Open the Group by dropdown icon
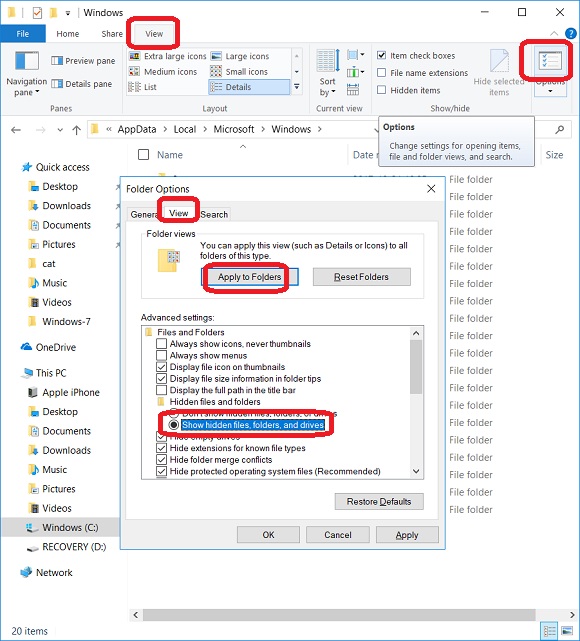580x641 pixels. click(x=356, y=54)
